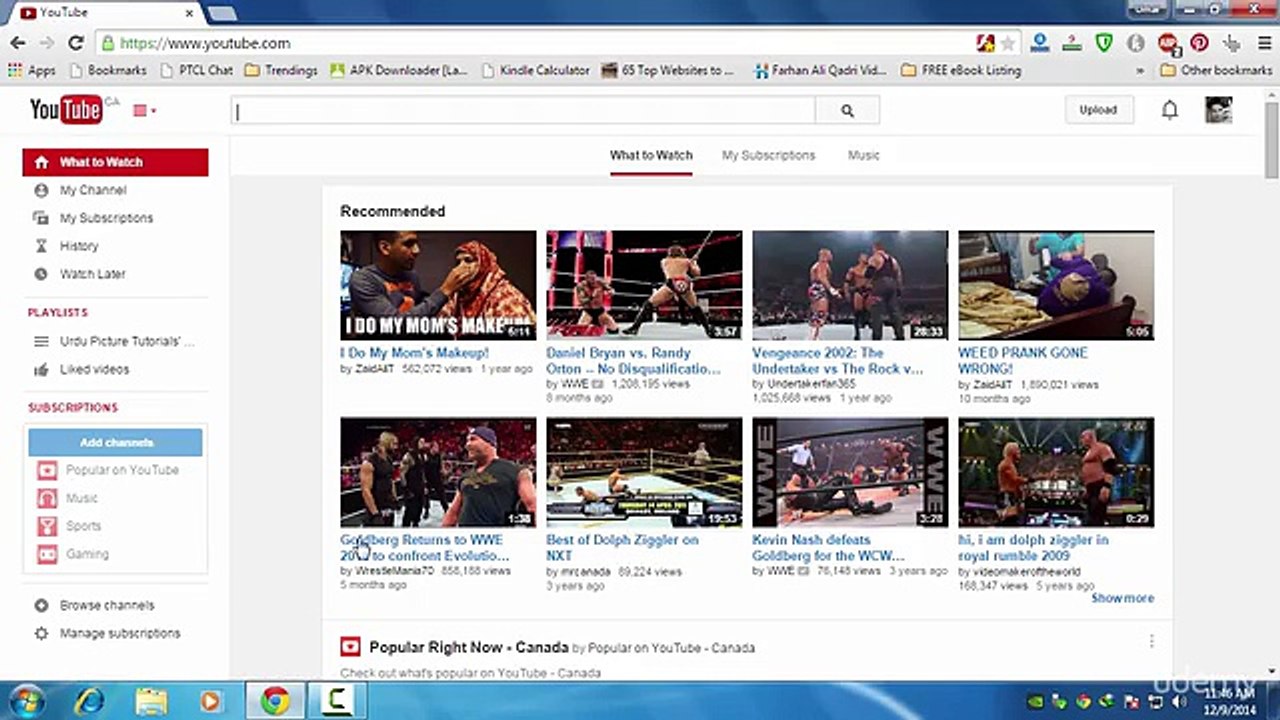Show hidden bookmarks with the double chevron

pyautogui.click(x=1140, y=71)
